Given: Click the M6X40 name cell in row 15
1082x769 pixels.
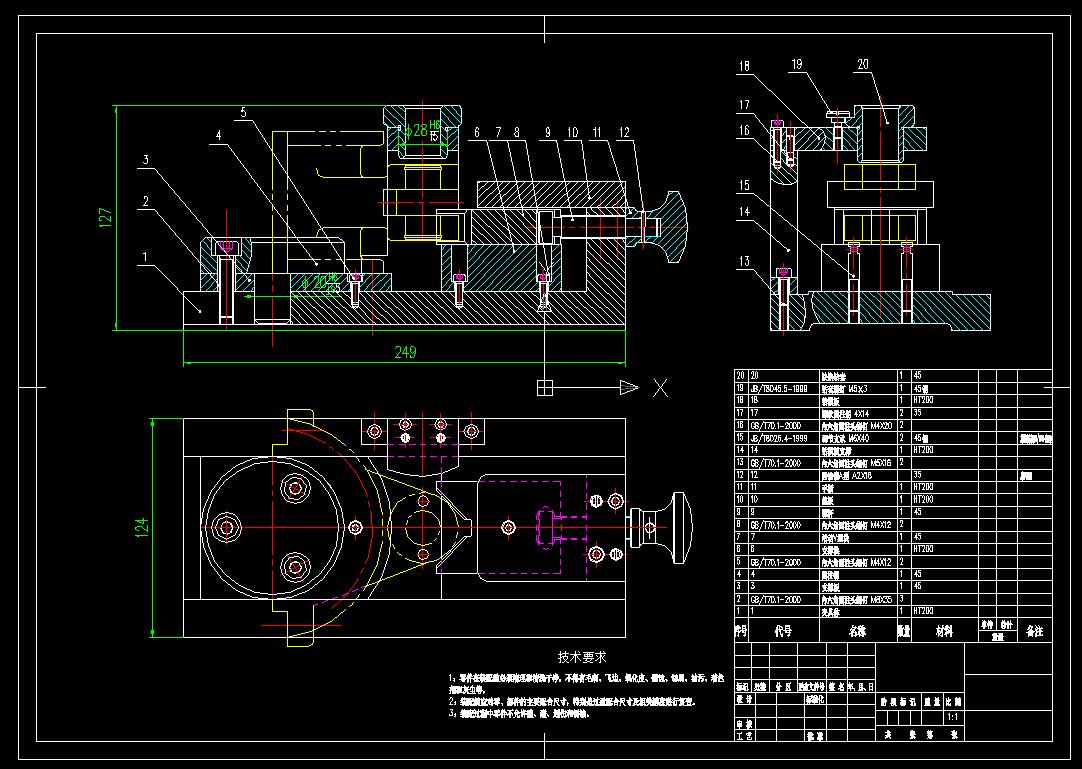Looking at the screenshot, I should click(x=858, y=438).
